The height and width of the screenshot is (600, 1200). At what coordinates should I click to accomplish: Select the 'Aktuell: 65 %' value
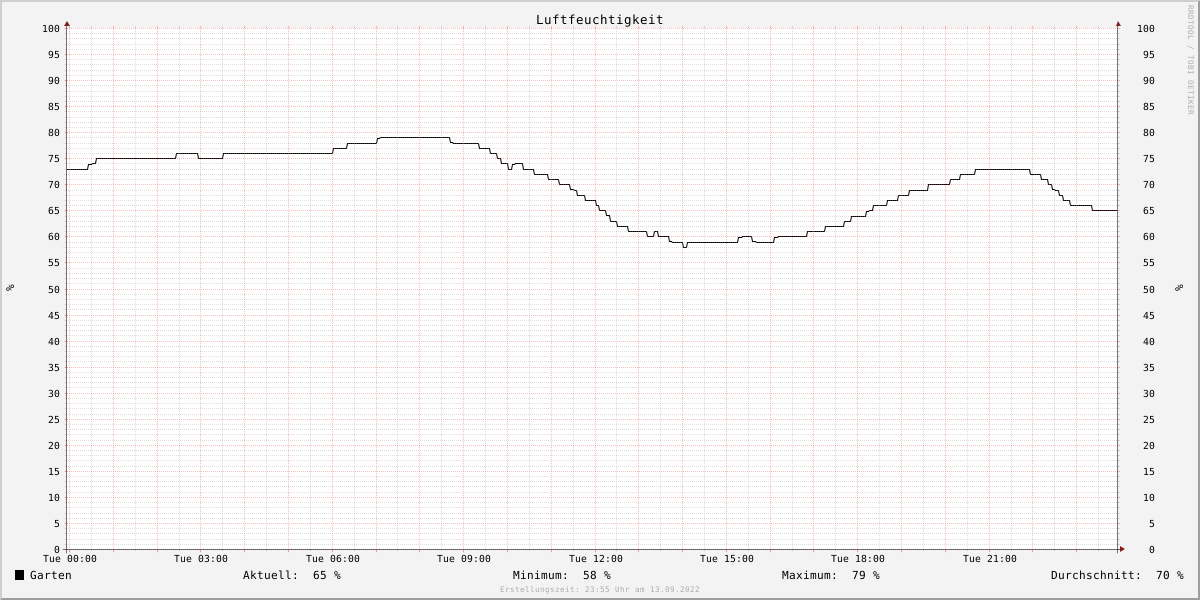(292, 575)
